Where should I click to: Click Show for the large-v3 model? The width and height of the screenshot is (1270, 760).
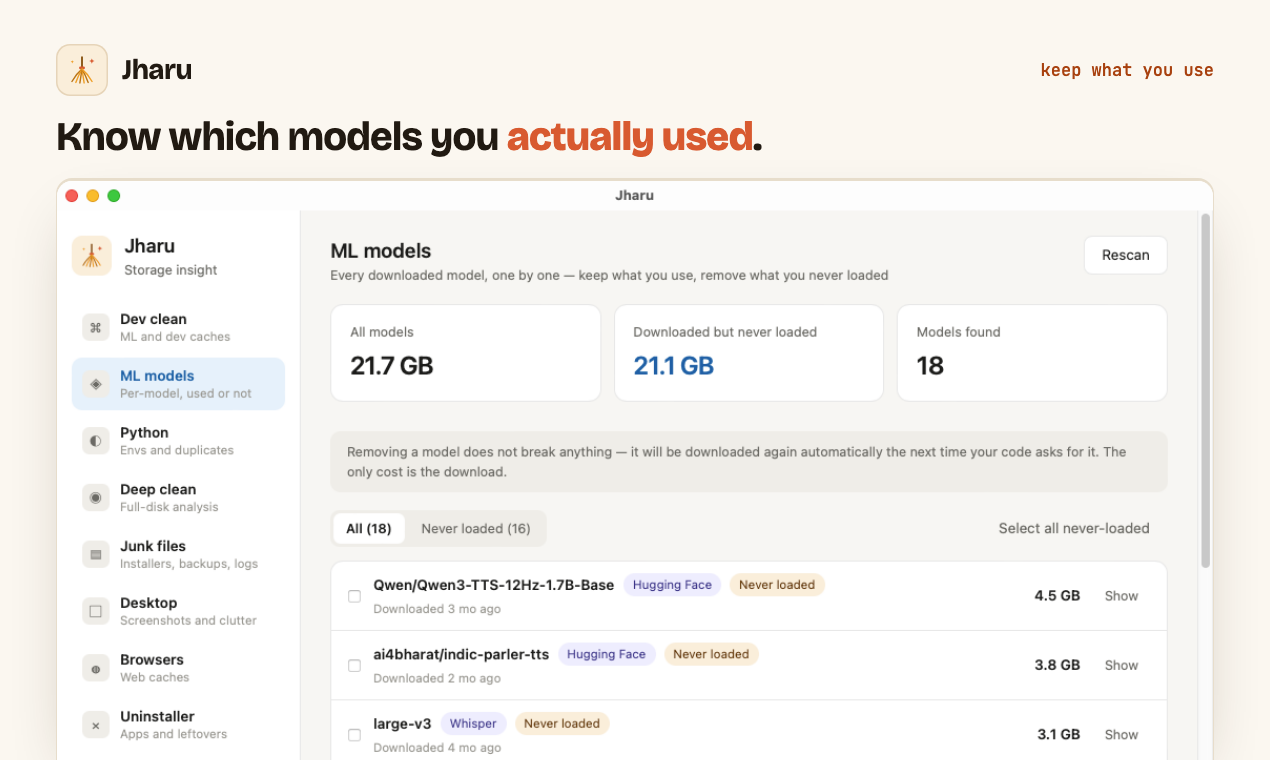coord(1121,735)
